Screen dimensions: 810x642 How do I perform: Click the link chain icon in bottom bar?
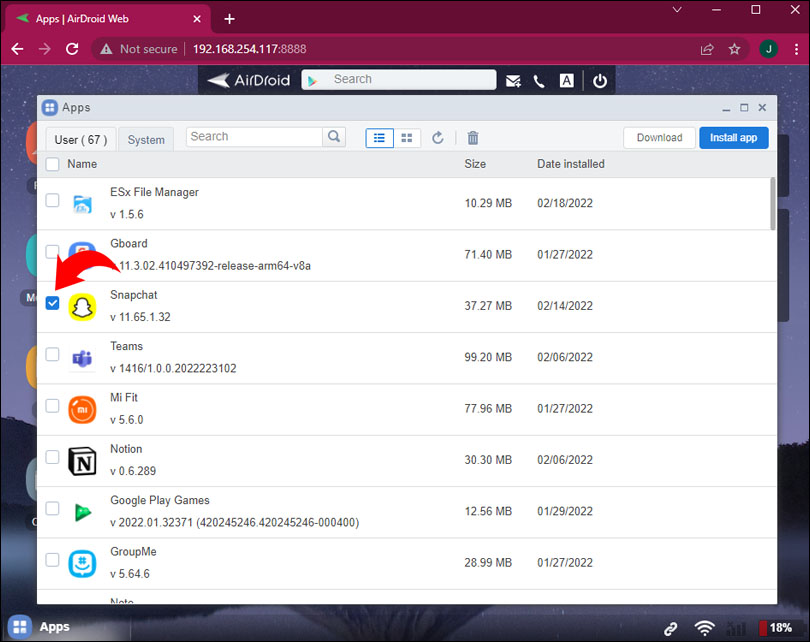tap(671, 628)
